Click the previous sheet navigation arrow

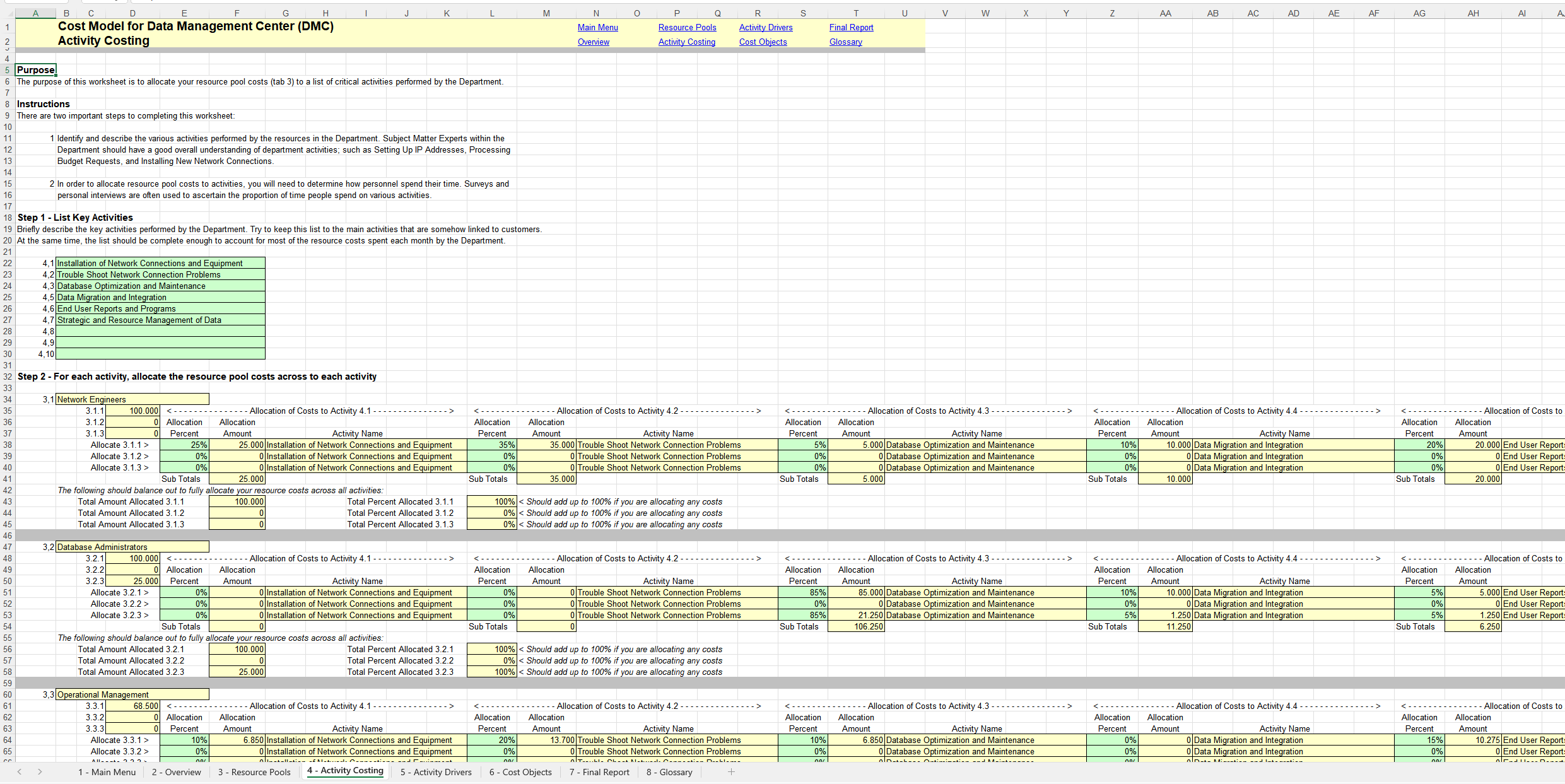pos(20,771)
